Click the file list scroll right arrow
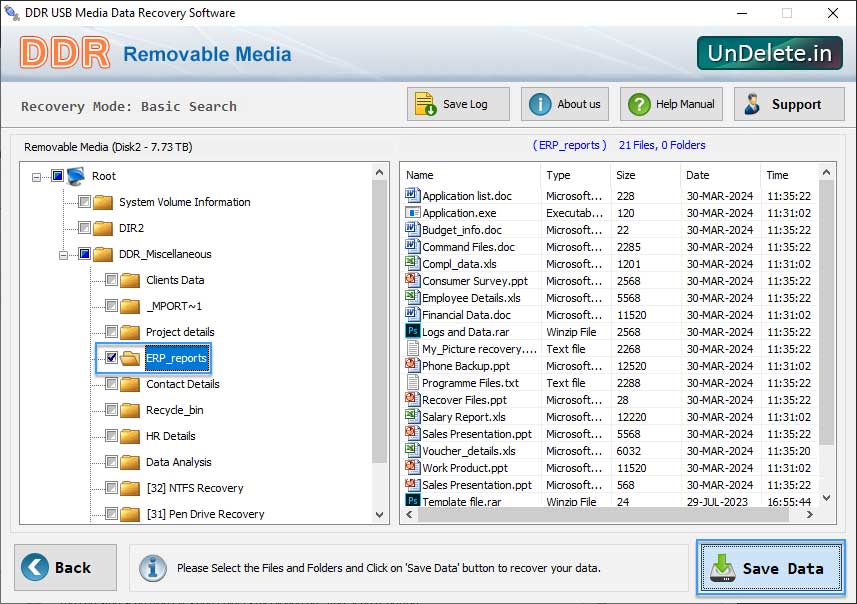The image size is (857, 604). [809, 514]
